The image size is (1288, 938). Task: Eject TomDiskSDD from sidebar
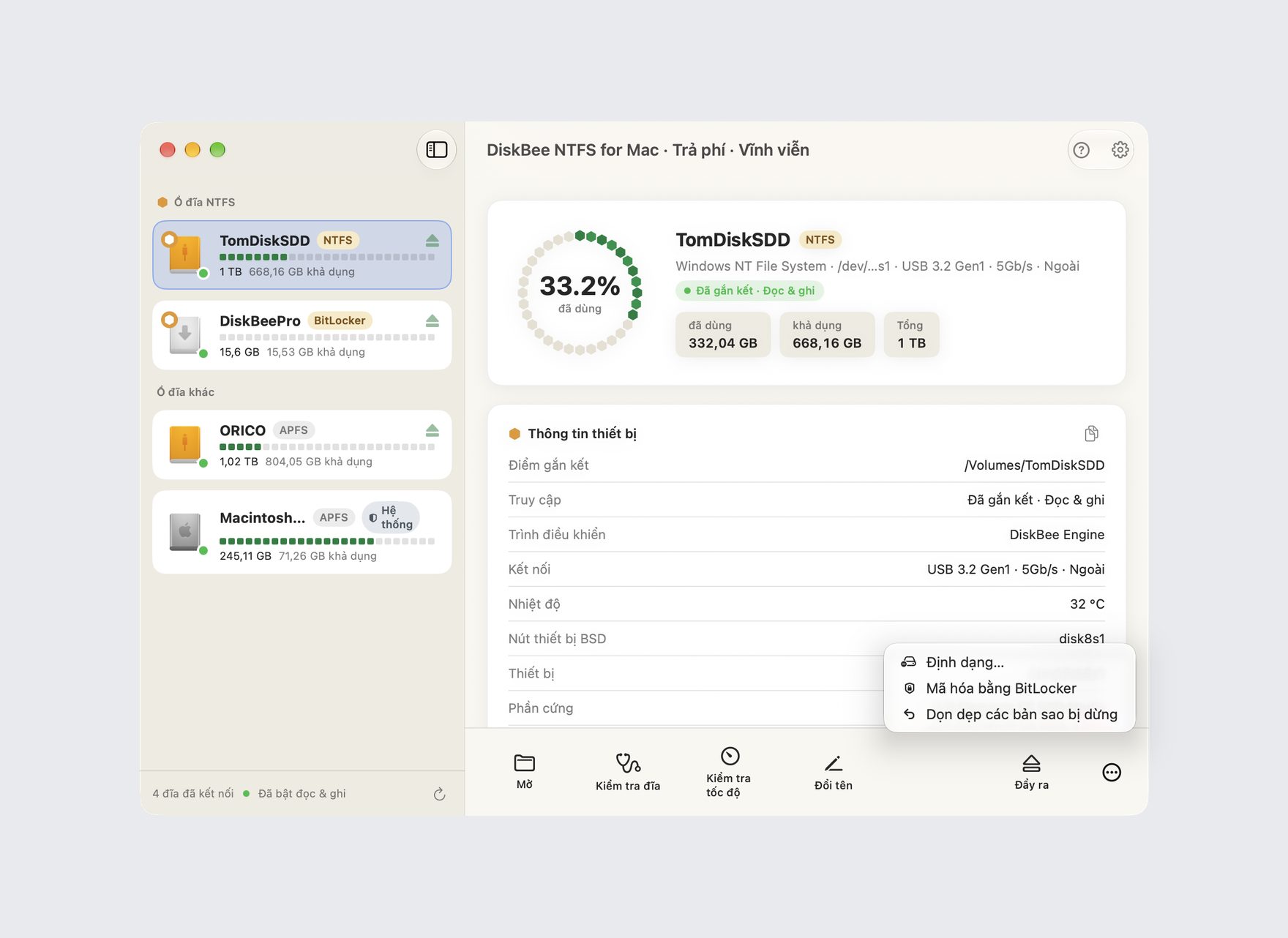point(433,241)
